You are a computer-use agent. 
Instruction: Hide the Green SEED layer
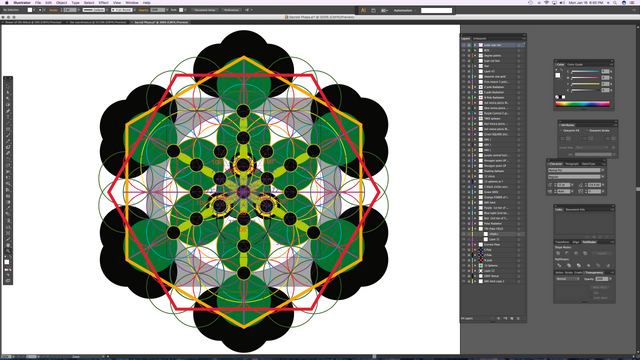point(463,192)
